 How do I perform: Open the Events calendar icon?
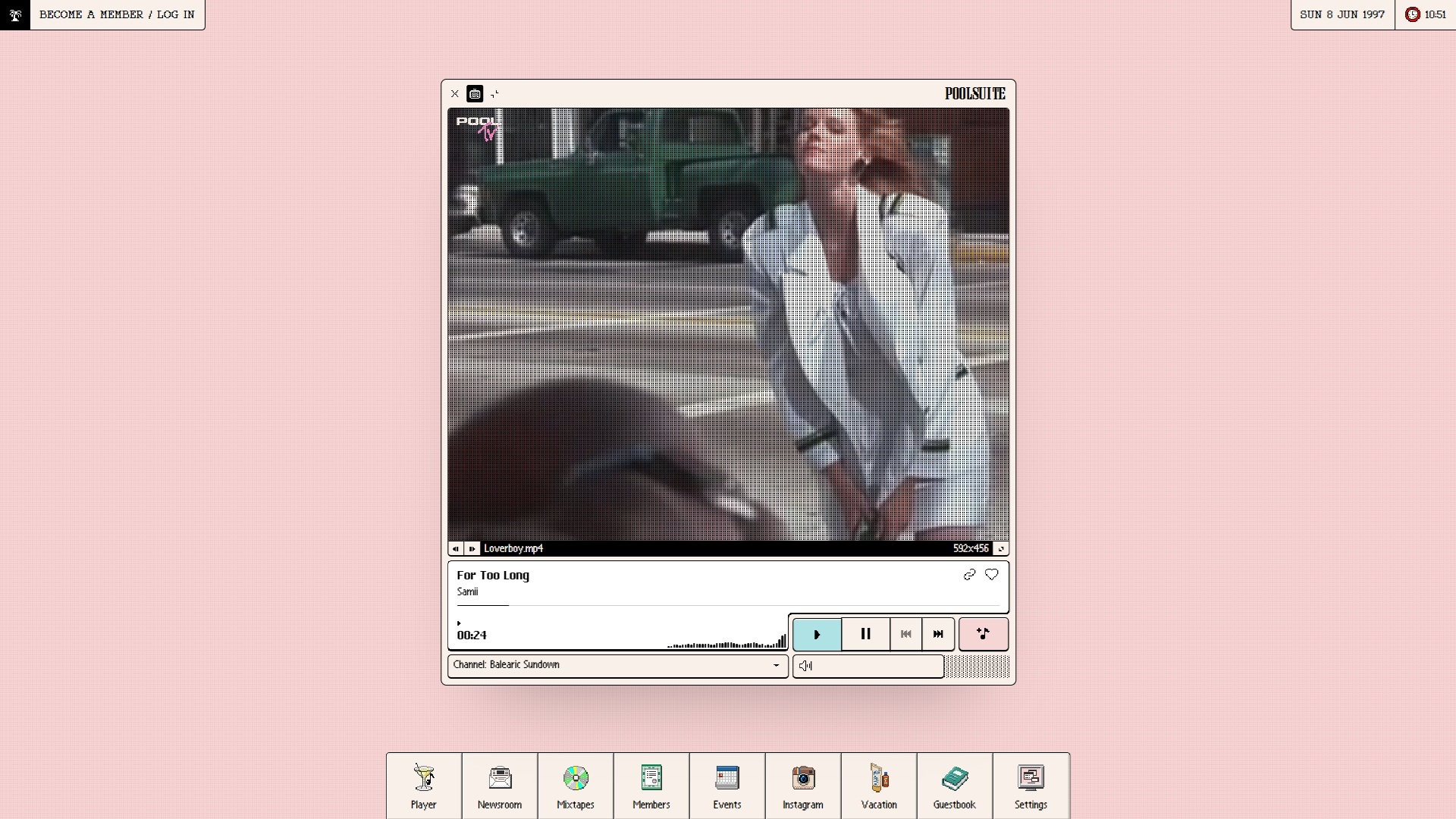pyautogui.click(x=727, y=786)
